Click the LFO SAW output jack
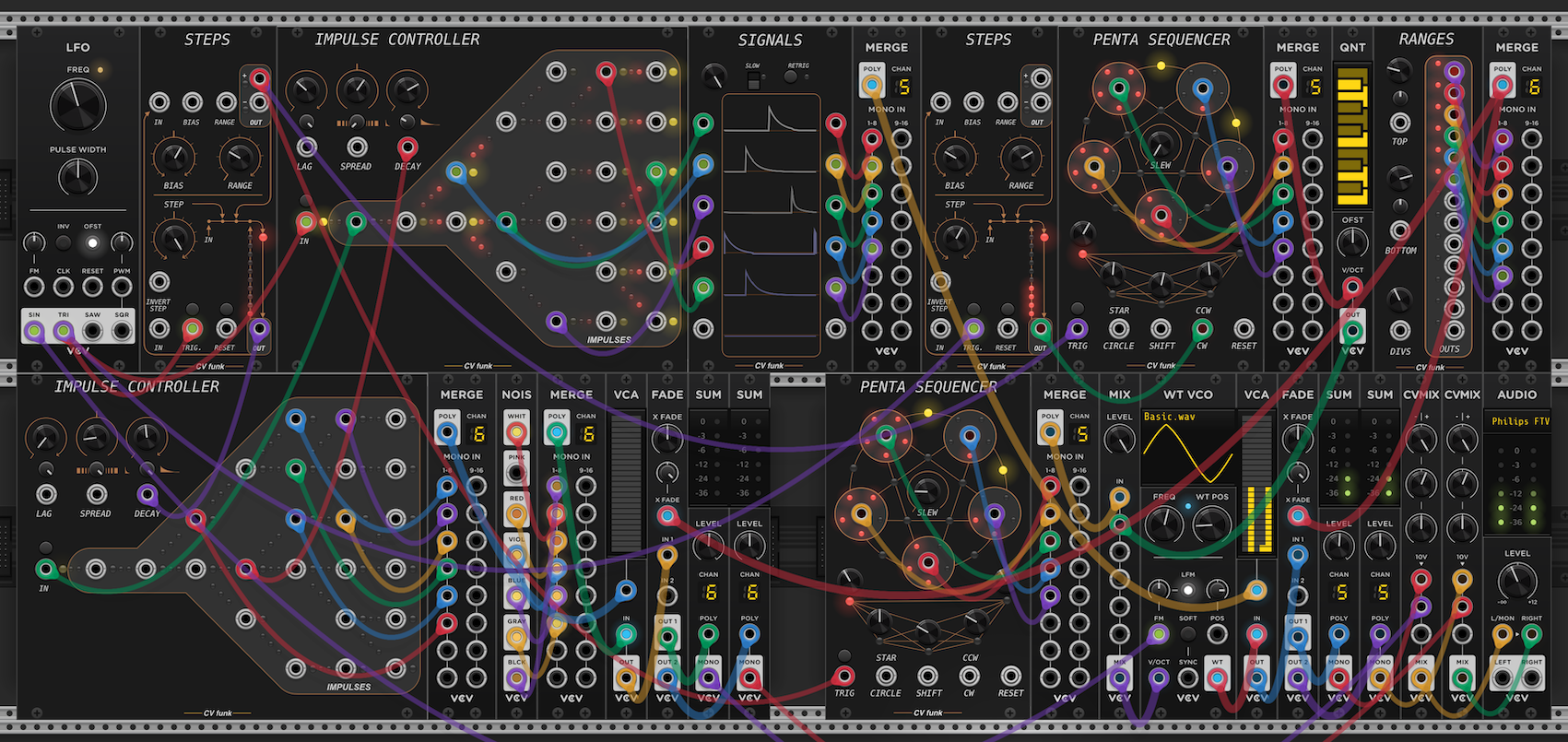 tap(92, 331)
